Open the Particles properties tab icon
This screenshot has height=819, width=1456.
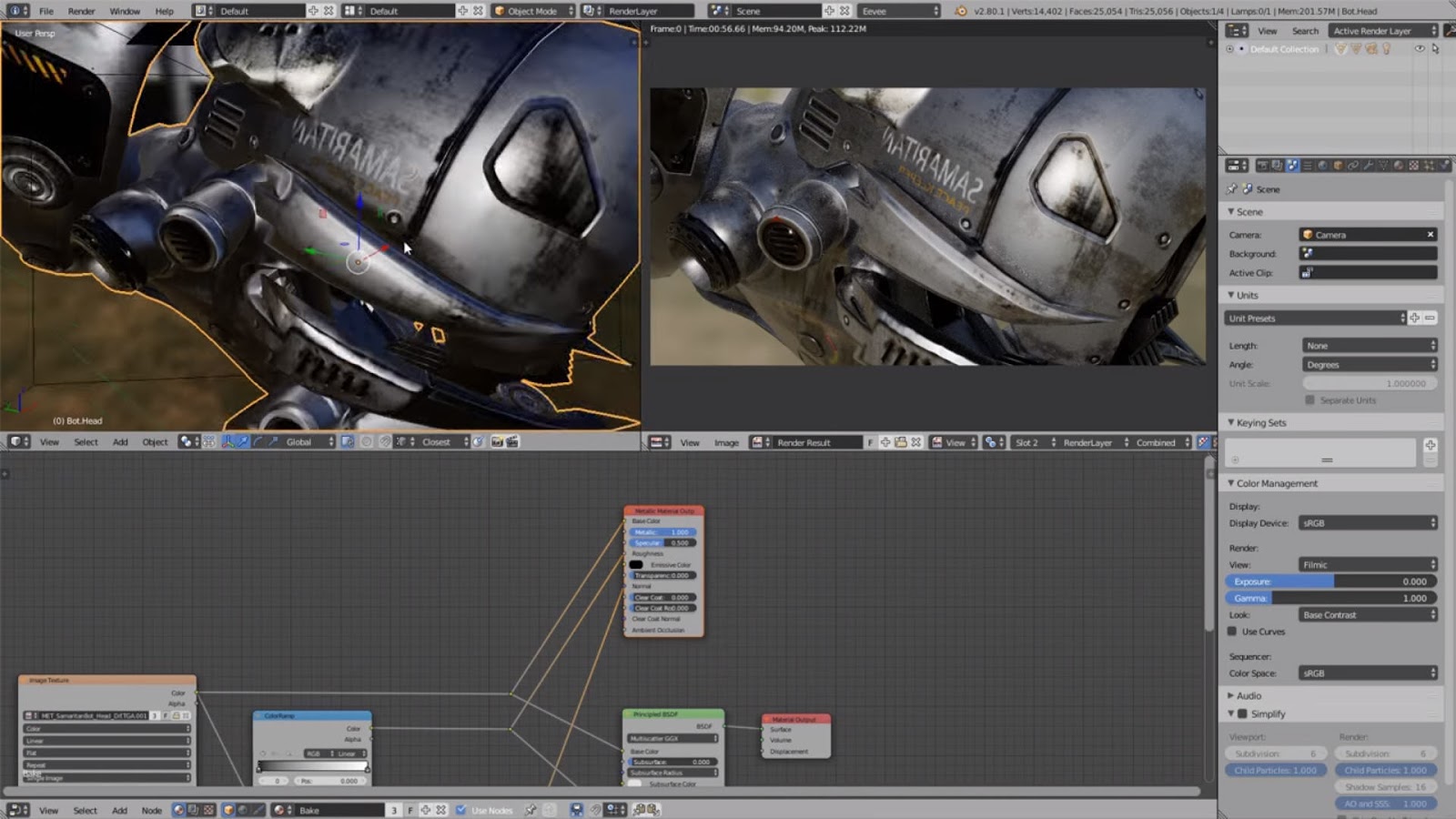click(1429, 166)
